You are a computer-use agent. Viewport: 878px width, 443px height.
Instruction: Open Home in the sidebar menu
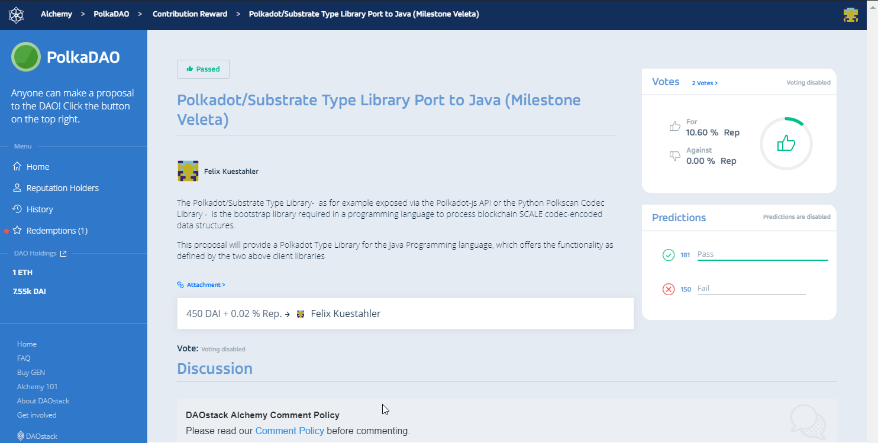click(37, 167)
